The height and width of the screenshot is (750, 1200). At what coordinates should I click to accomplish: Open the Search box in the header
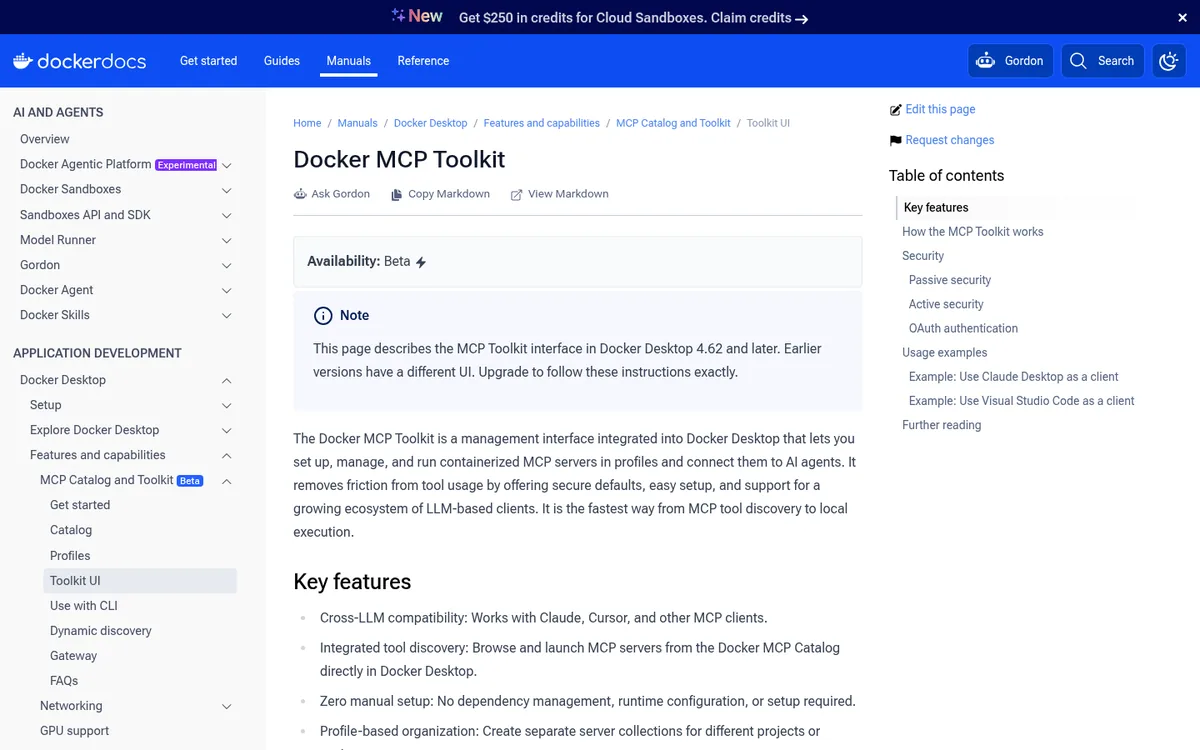[x=1103, y=61]
